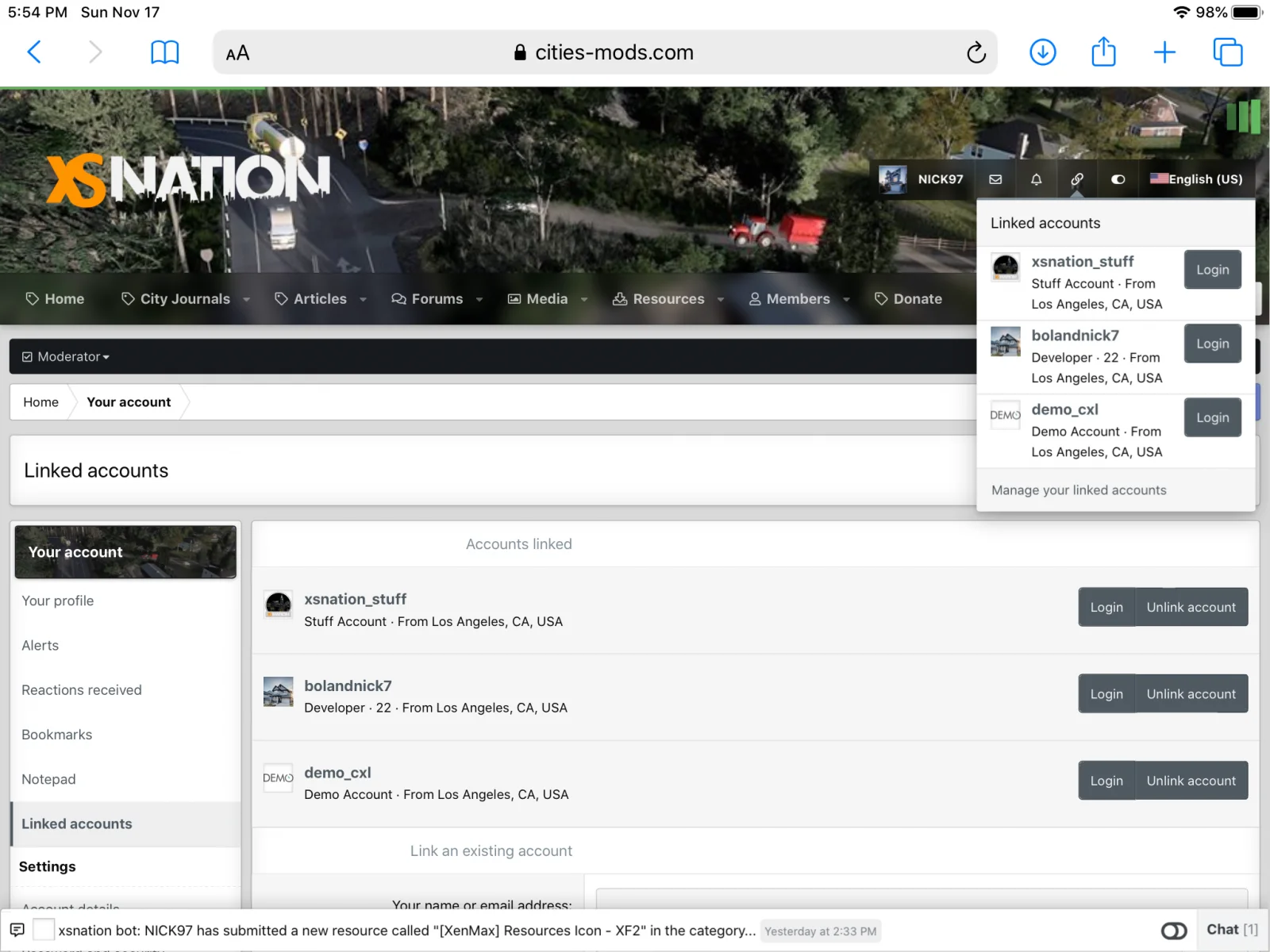Login to demo_cxl in main list

tap(1106, 781)
